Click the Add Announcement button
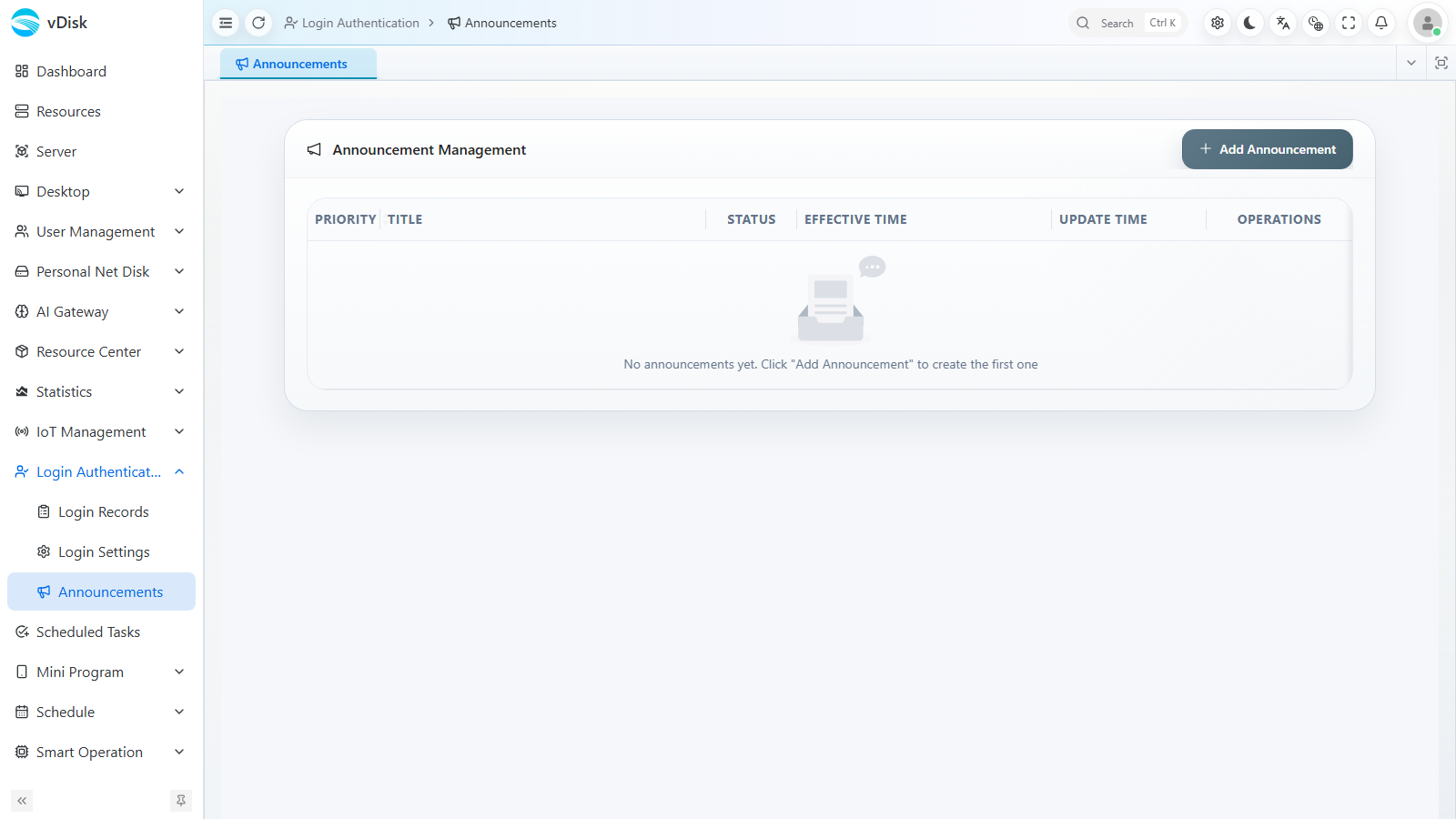The image size is (1456, 819). (1267, 149)
